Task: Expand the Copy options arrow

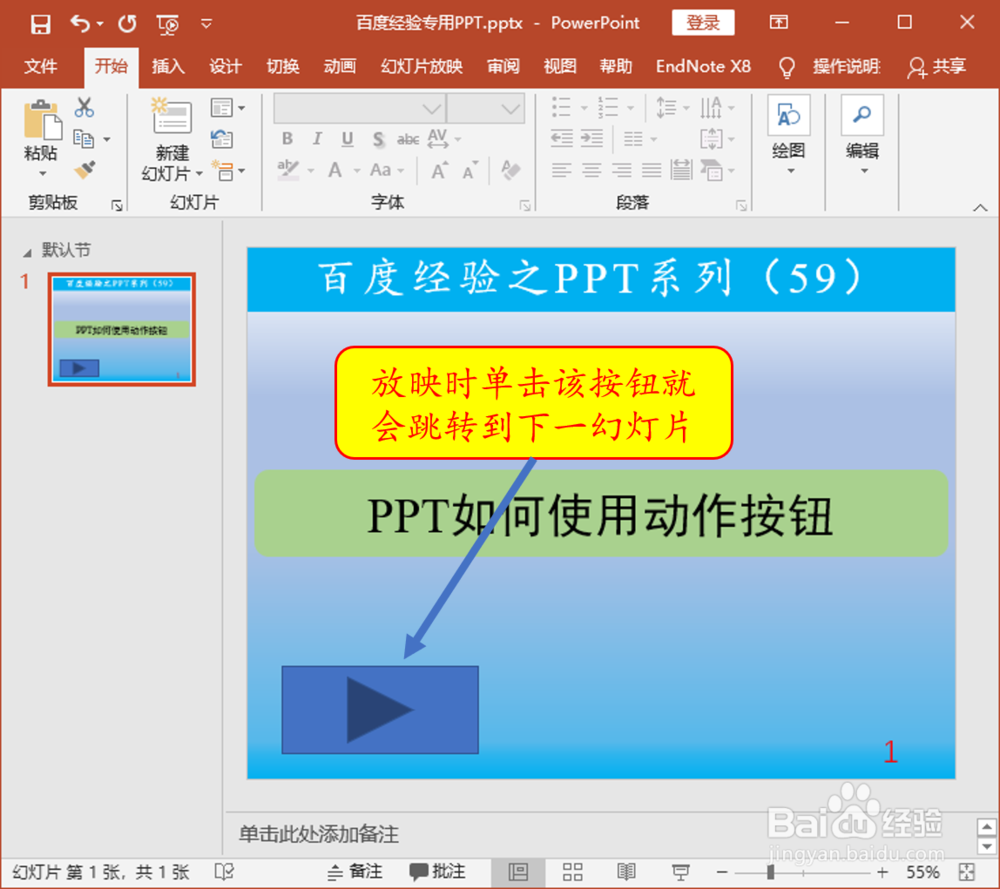Action: [107, 139]
